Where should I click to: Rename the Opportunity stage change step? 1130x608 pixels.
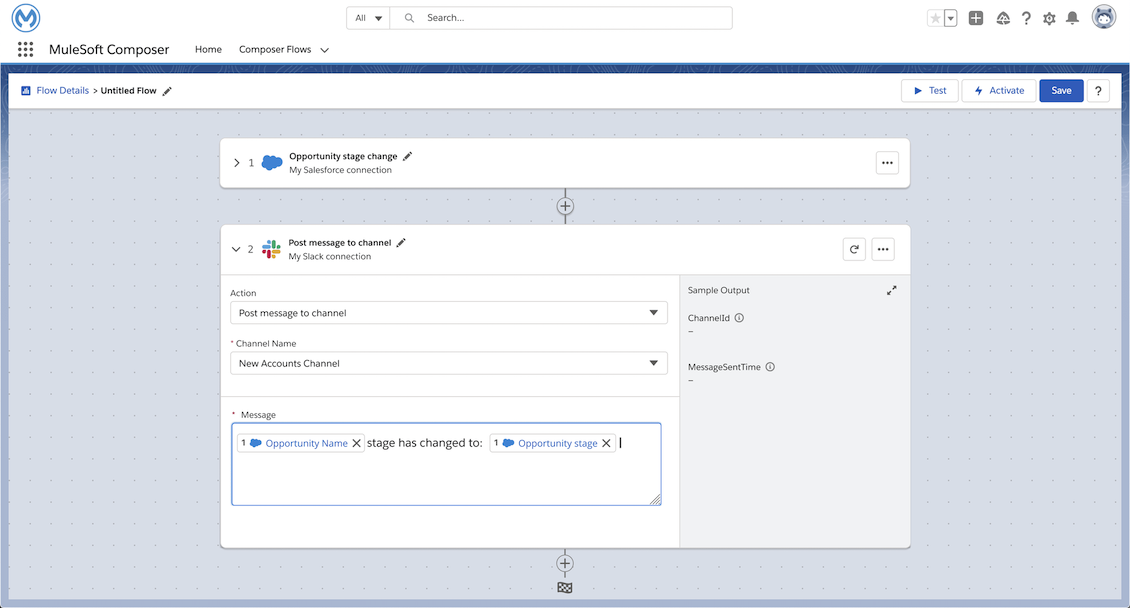click(407, 156)
